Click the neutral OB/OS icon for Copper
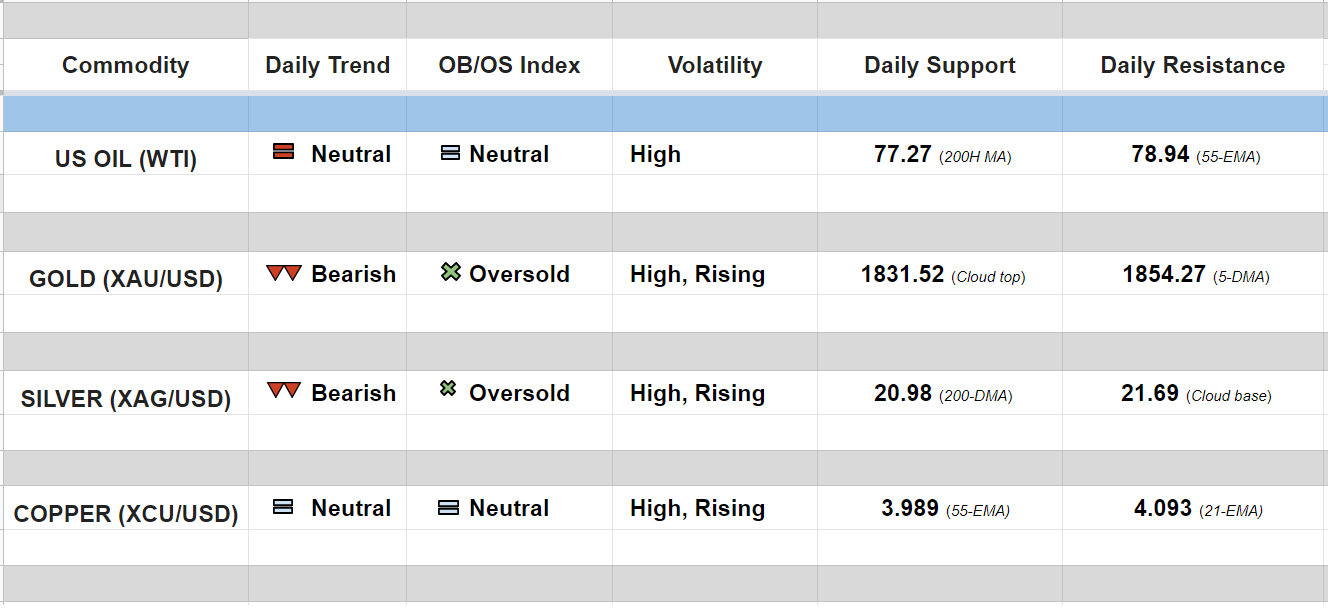 click(x=449, y=507)
